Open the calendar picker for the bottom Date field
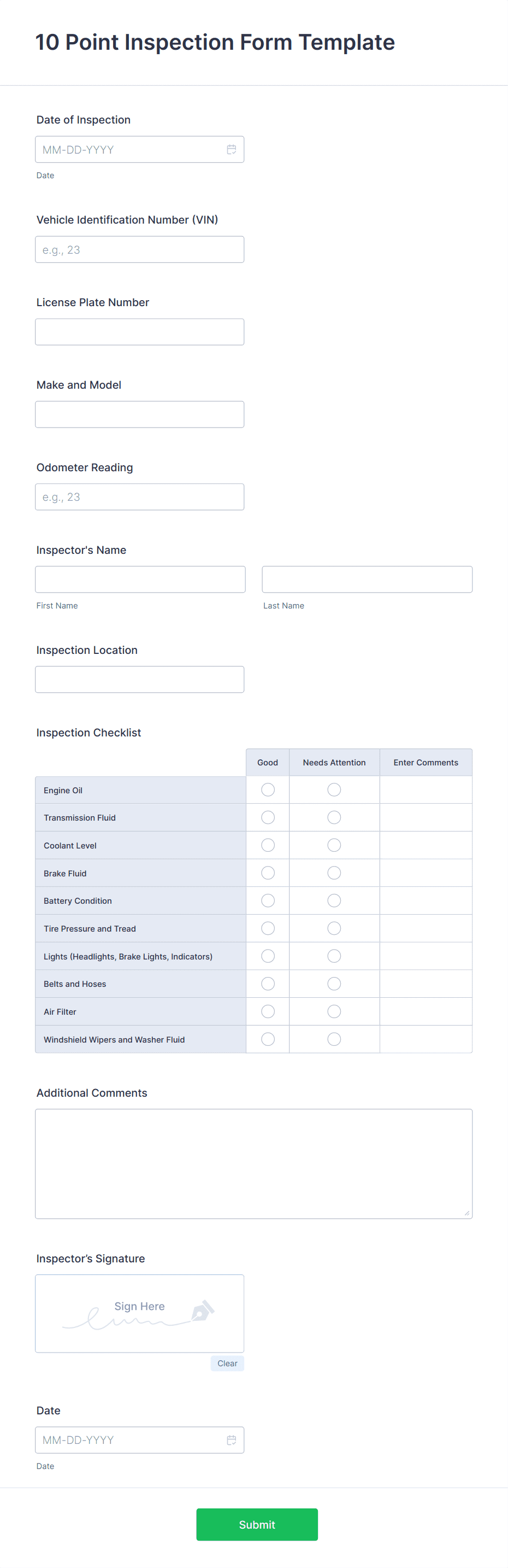The height and width of the screenshot is (1568, 508). [x=232, y=1440]
